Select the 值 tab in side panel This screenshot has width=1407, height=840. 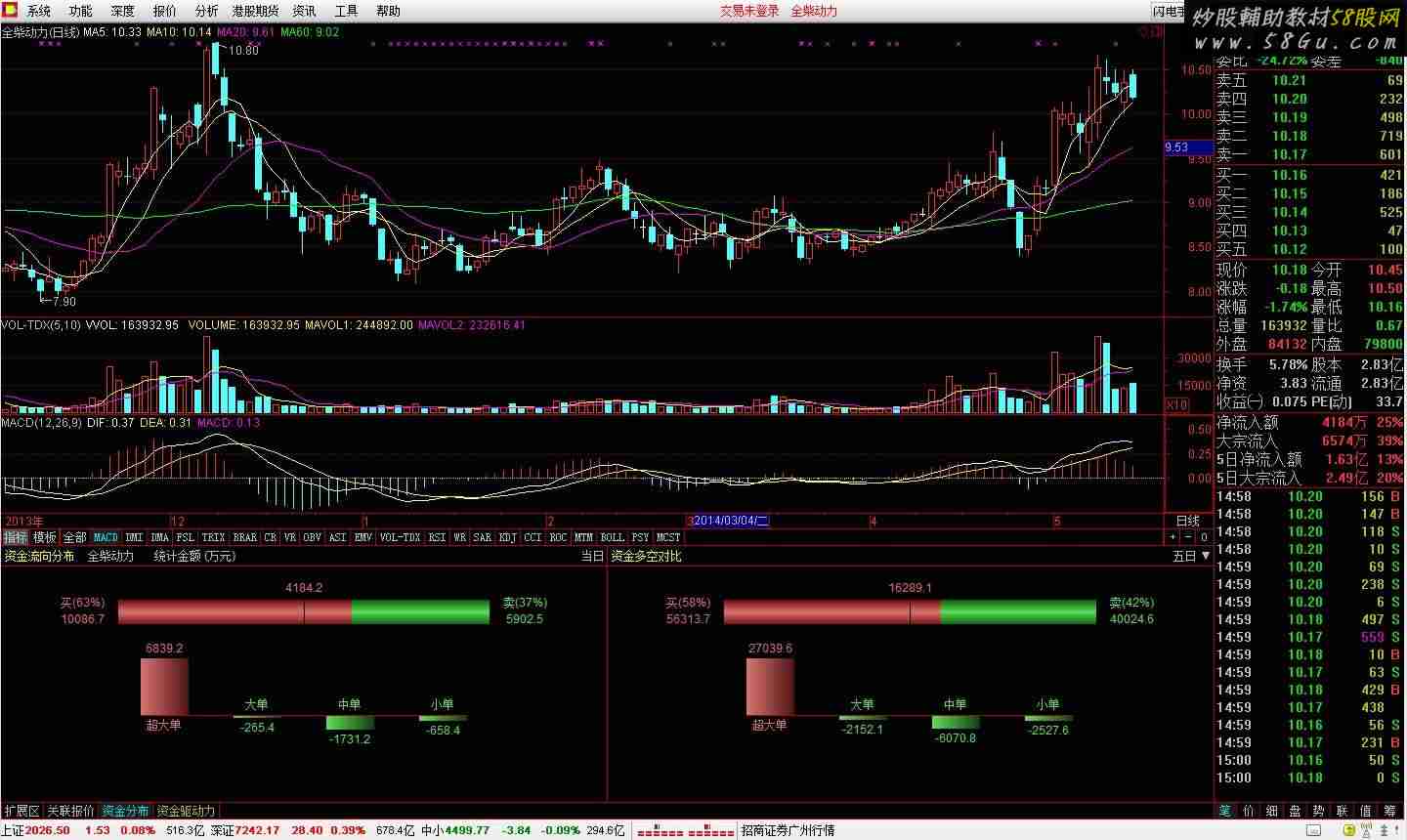[1366, 811]
